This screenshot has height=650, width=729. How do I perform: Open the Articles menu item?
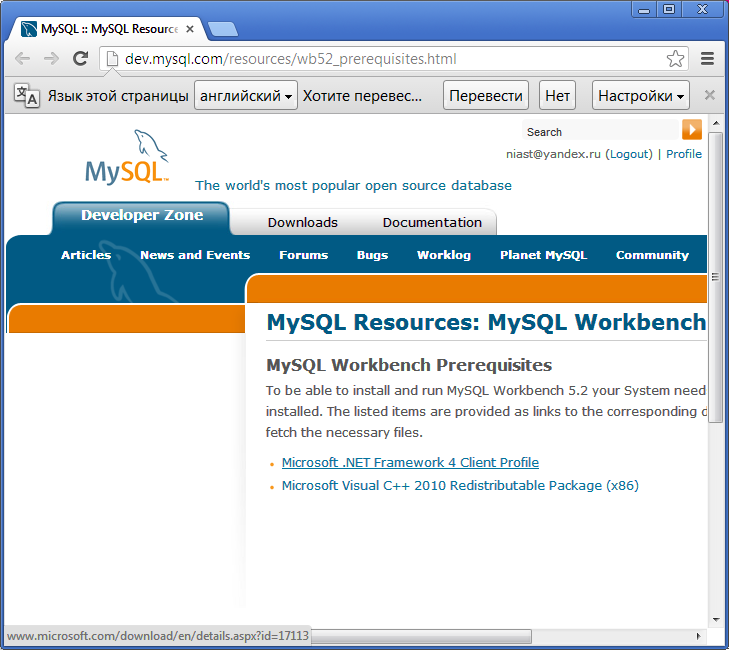(86, 255)
